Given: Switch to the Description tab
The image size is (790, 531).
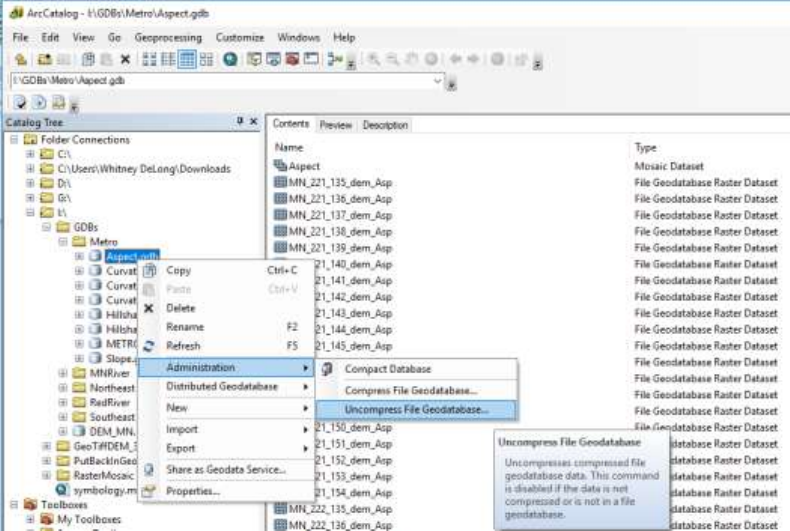Looking at the screenshot, I should pyautogui.click(x=385, y=125).
